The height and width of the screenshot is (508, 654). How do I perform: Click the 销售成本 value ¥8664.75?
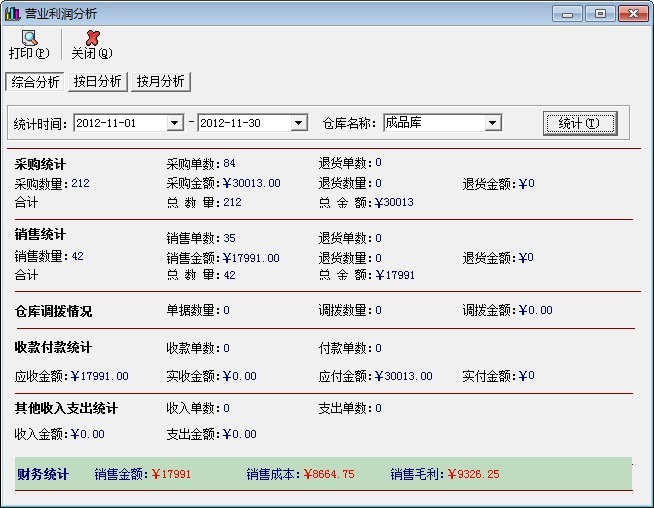tap(328, 474)
